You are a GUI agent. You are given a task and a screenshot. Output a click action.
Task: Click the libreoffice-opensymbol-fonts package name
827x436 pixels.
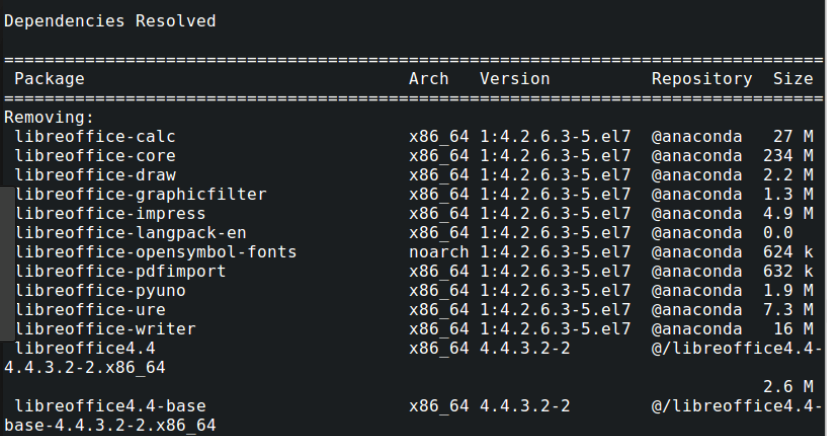[x=155, y=252]
